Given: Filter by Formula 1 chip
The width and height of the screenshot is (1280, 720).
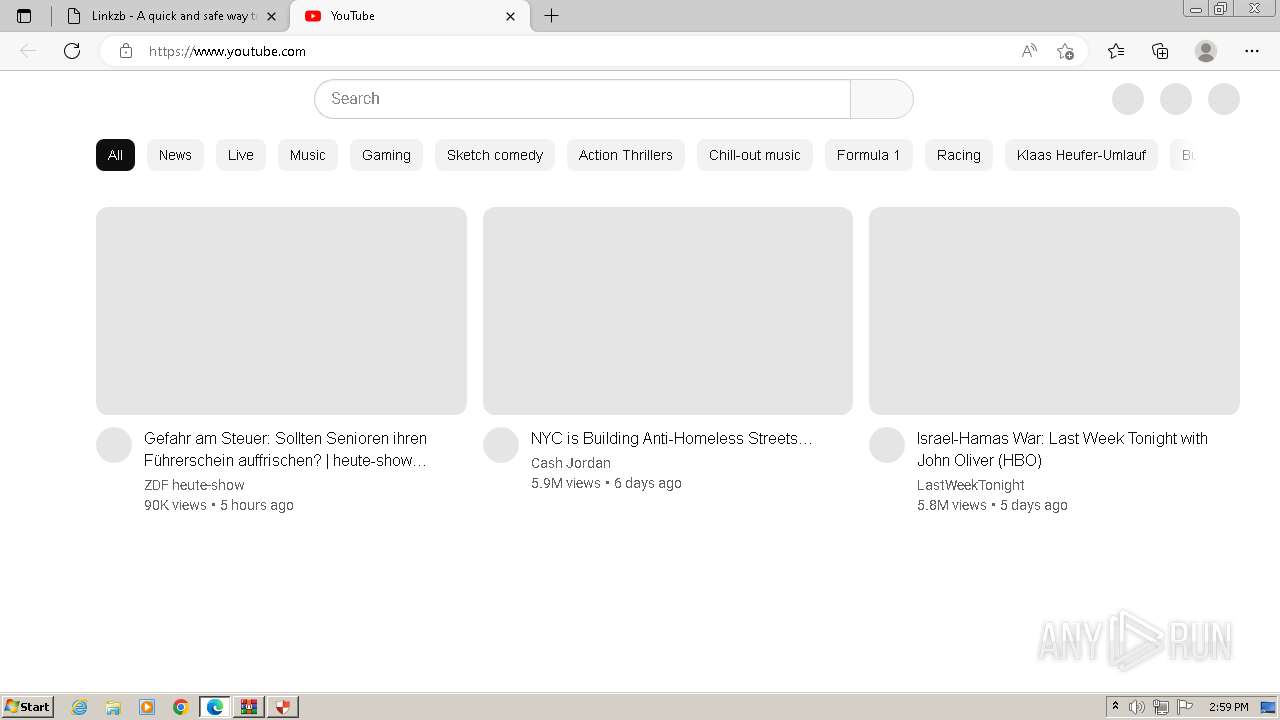Looking at the screenshot, I should (x=869, y=155).
